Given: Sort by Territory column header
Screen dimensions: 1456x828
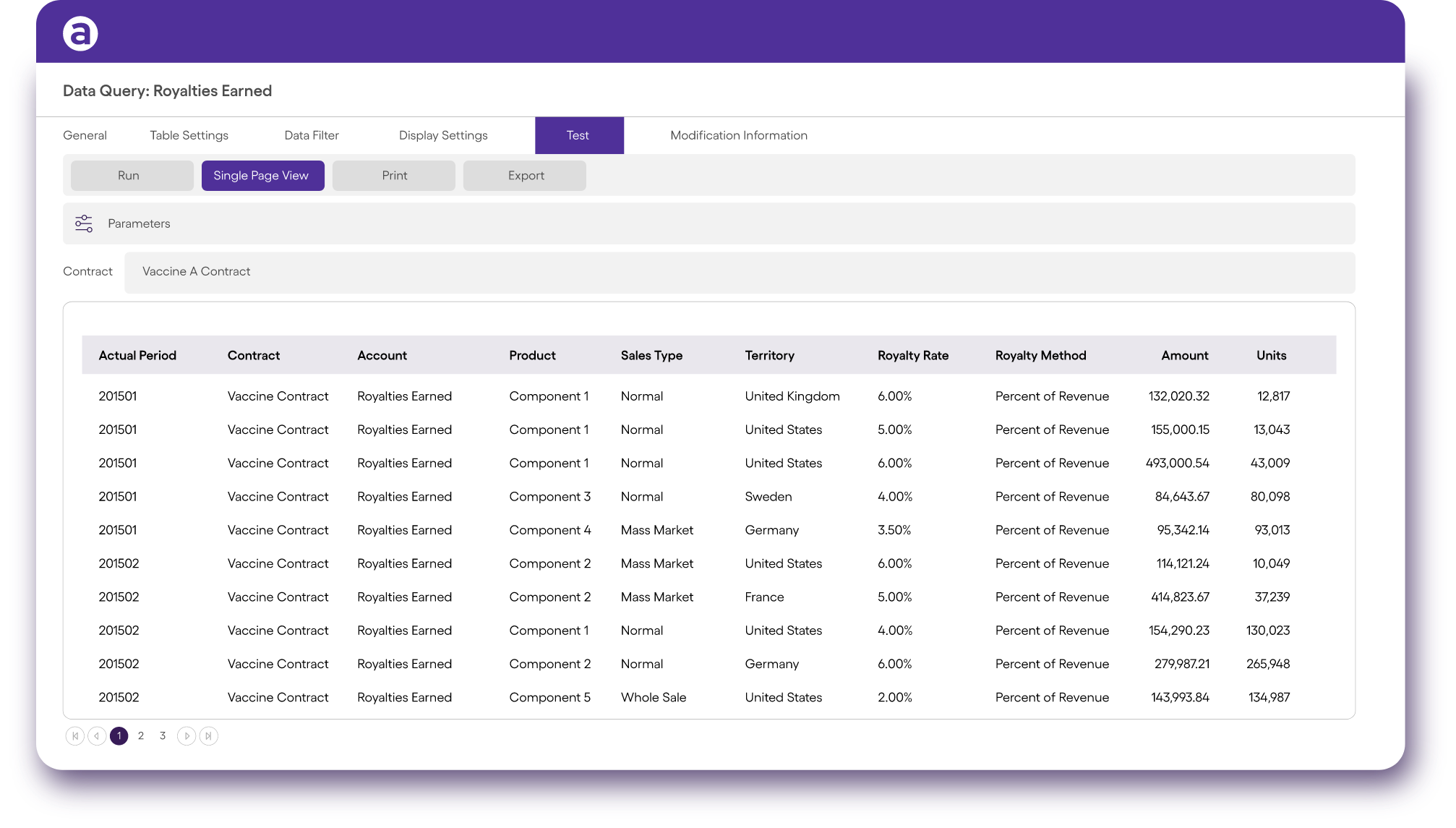Looking at the screenshot, I should [x=769, y=356].
